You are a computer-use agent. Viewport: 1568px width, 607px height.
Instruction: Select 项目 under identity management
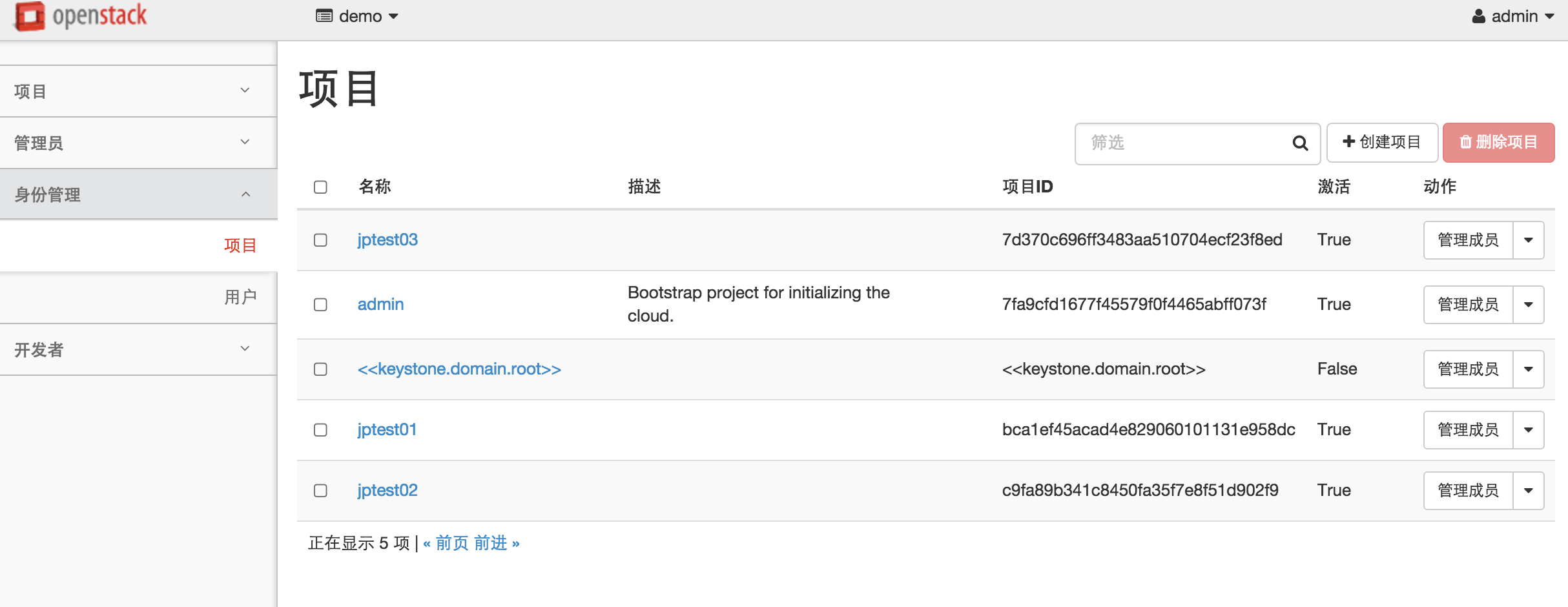coord(240,245)
